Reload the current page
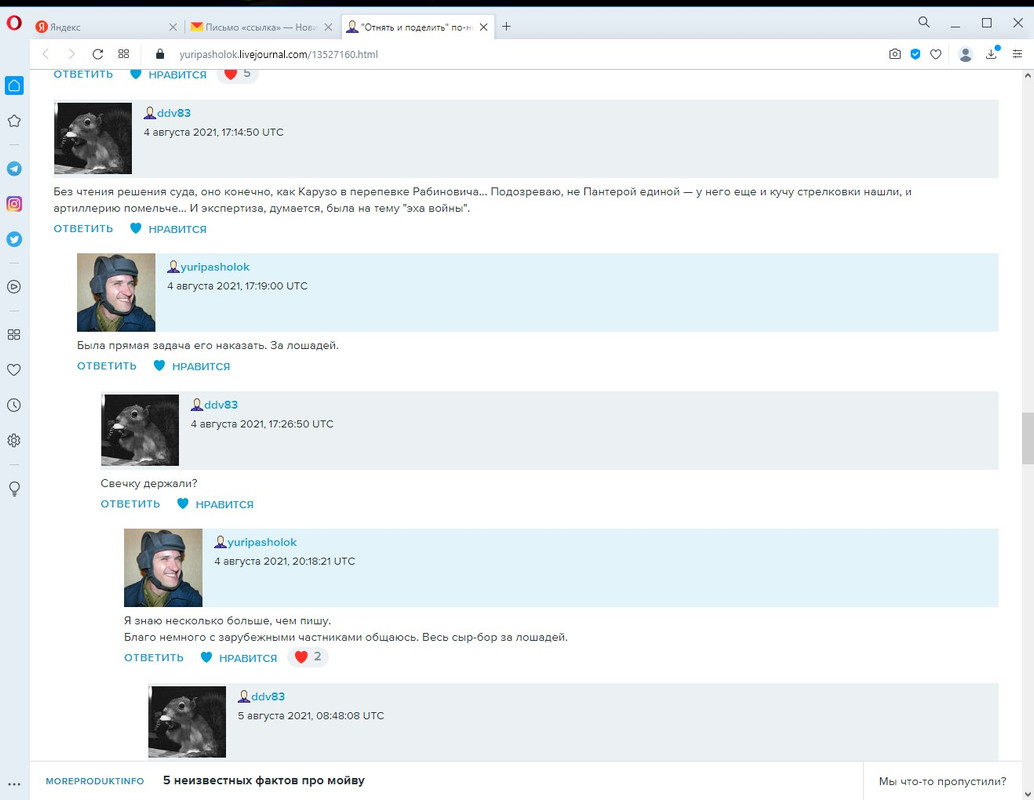The height and width of the screenshot is (800, 1034). 98,54
